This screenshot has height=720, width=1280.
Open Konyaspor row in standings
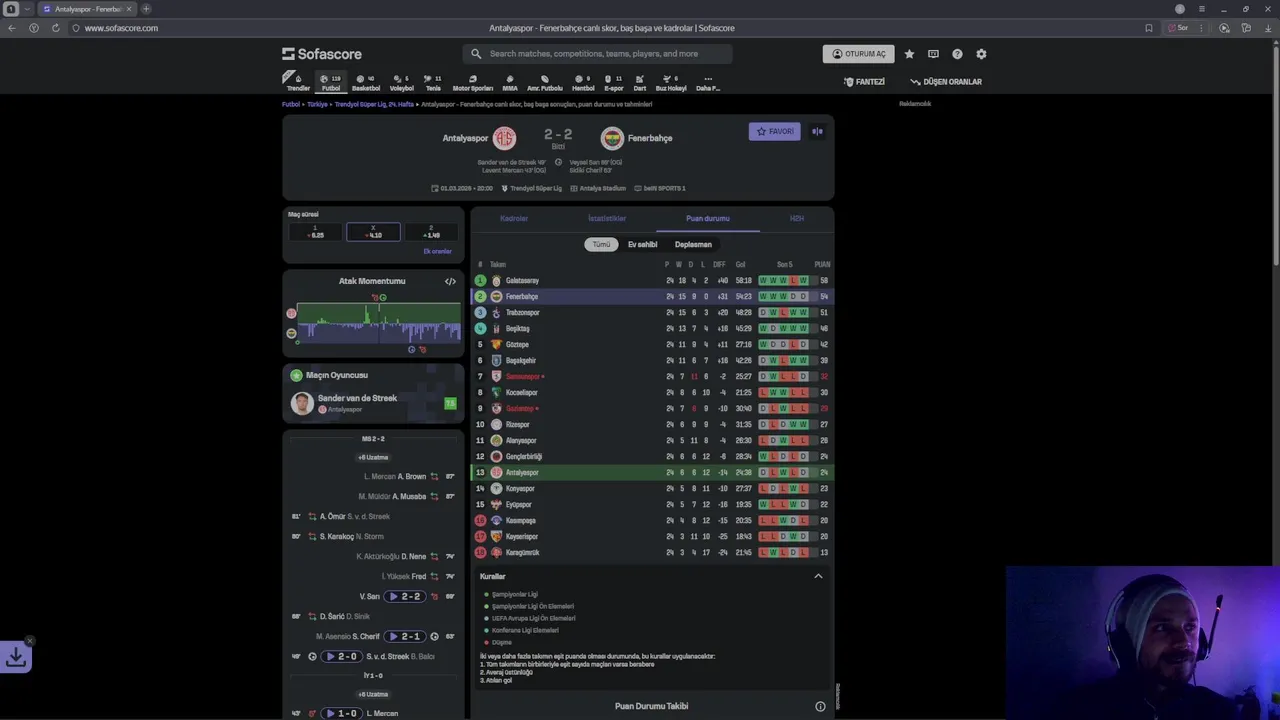652,489
